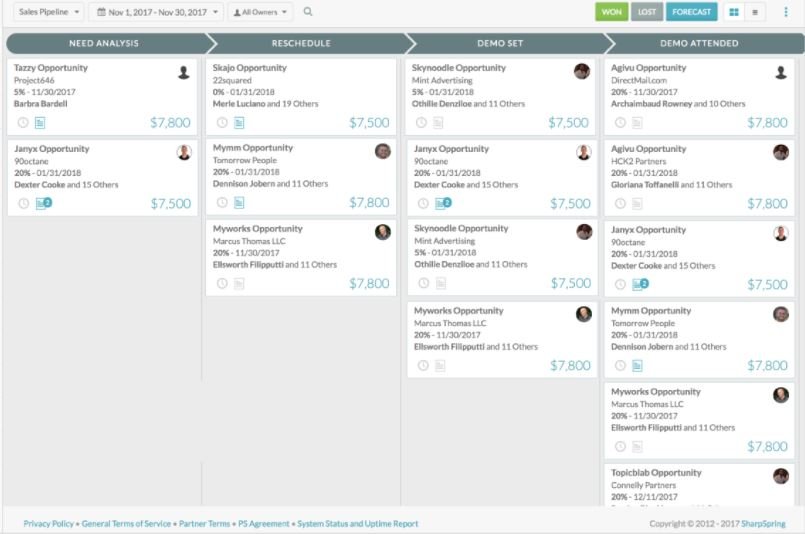Open the Sales Pipeline dropdown
Screen dimensions: 805x534
coord(48,12)
